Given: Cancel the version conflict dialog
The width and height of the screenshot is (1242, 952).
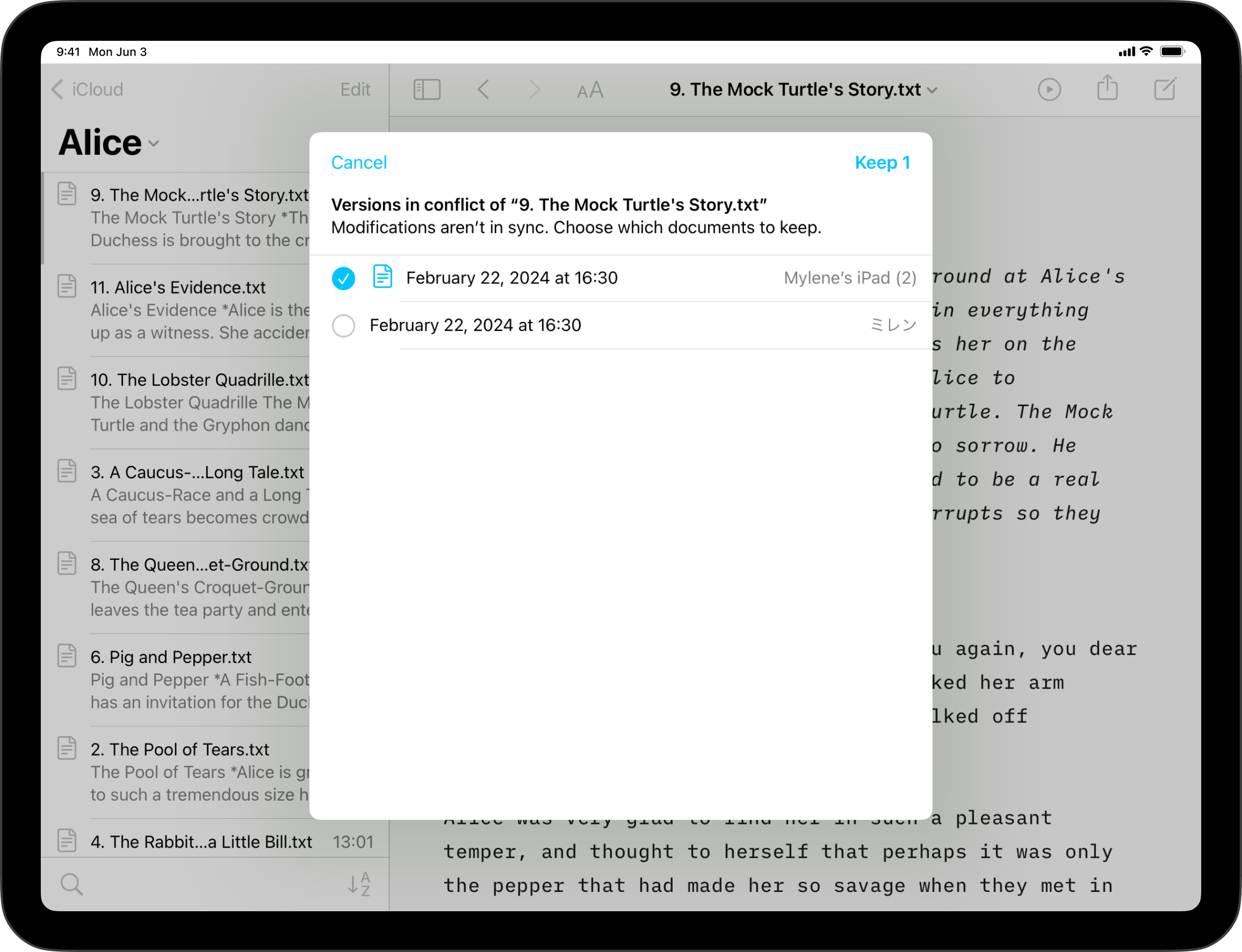Looking at the screenshot, I should coord(359,163).
